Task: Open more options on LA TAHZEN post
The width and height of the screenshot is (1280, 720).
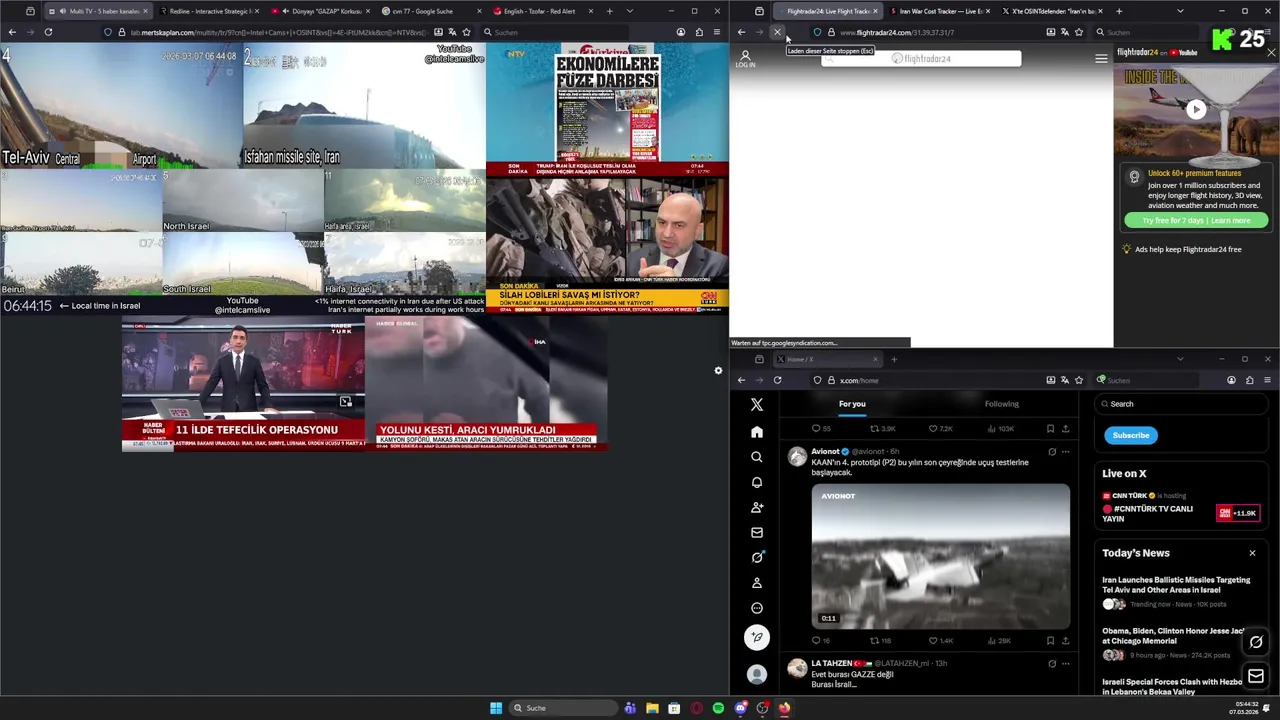Action: tap(1065, 663)
